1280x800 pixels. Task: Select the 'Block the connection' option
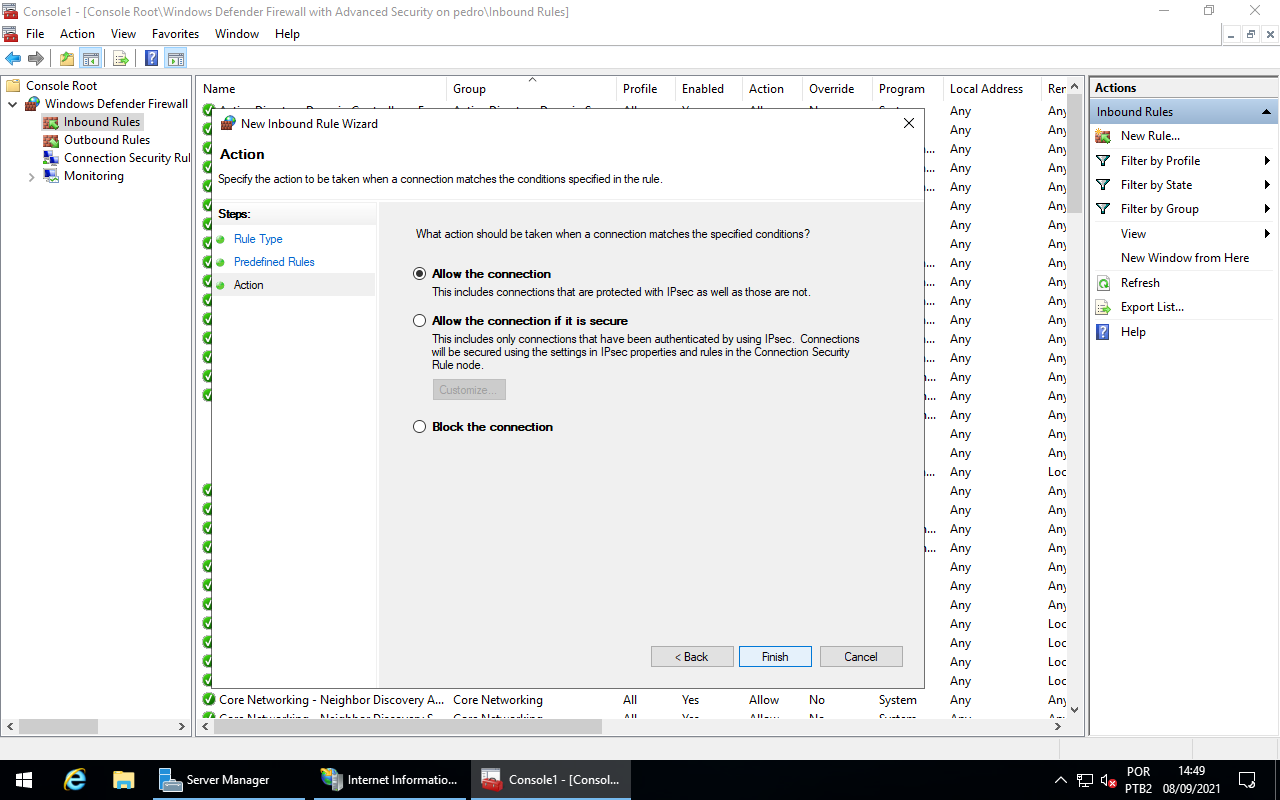click(420, 427)
